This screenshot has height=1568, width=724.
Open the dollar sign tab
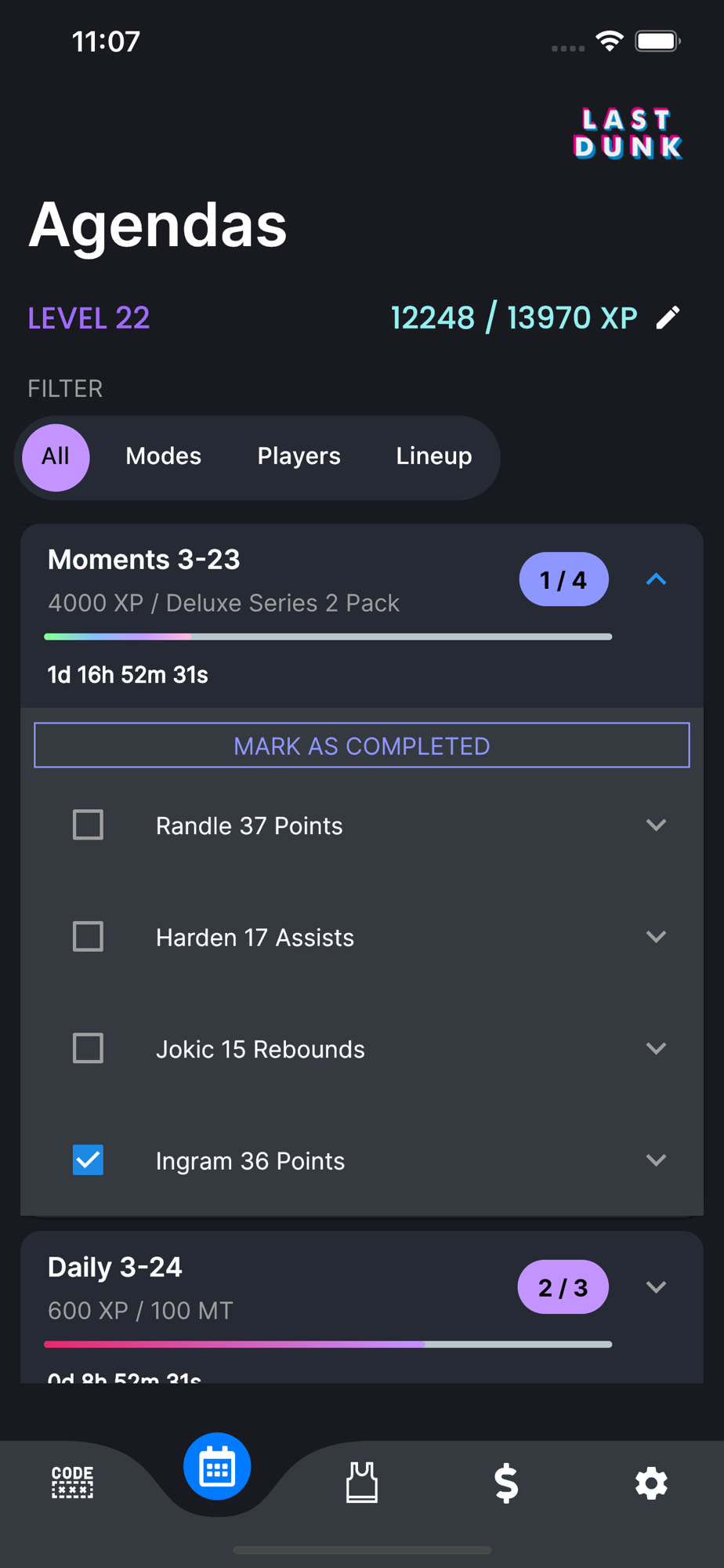coord(507,1483)
